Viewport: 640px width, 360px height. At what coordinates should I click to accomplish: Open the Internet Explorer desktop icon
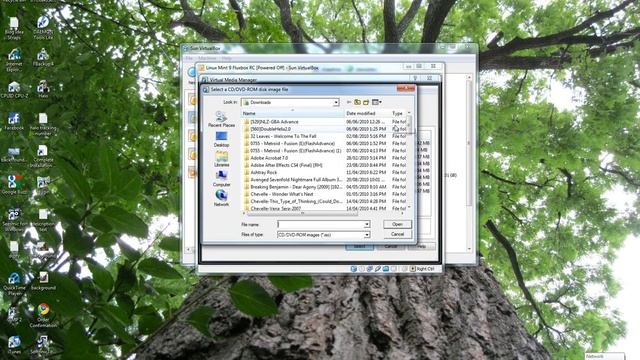(x=14, y=59)
